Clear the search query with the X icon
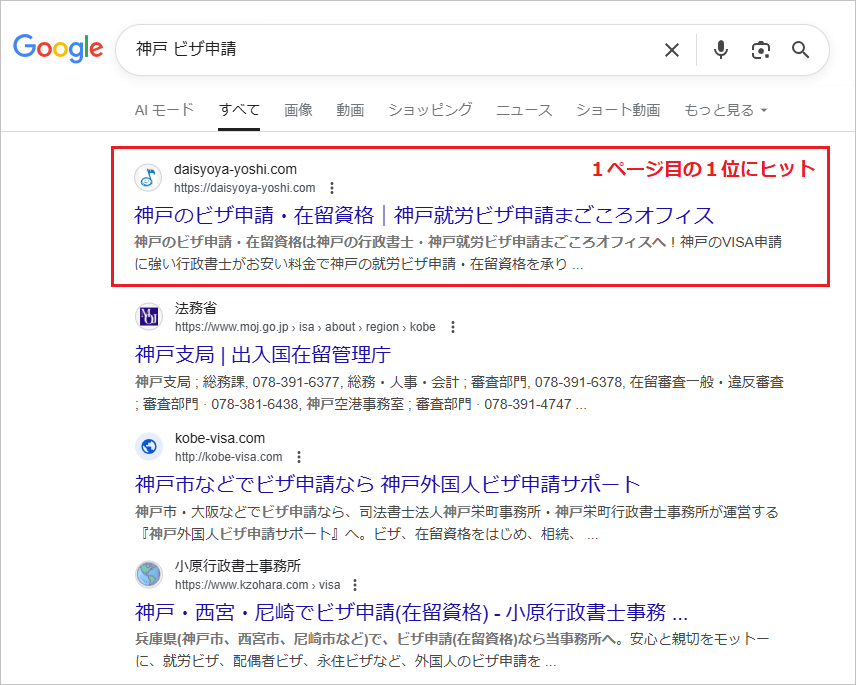The width and height of the screenshot is (856, 685). [x=671, y=49]
